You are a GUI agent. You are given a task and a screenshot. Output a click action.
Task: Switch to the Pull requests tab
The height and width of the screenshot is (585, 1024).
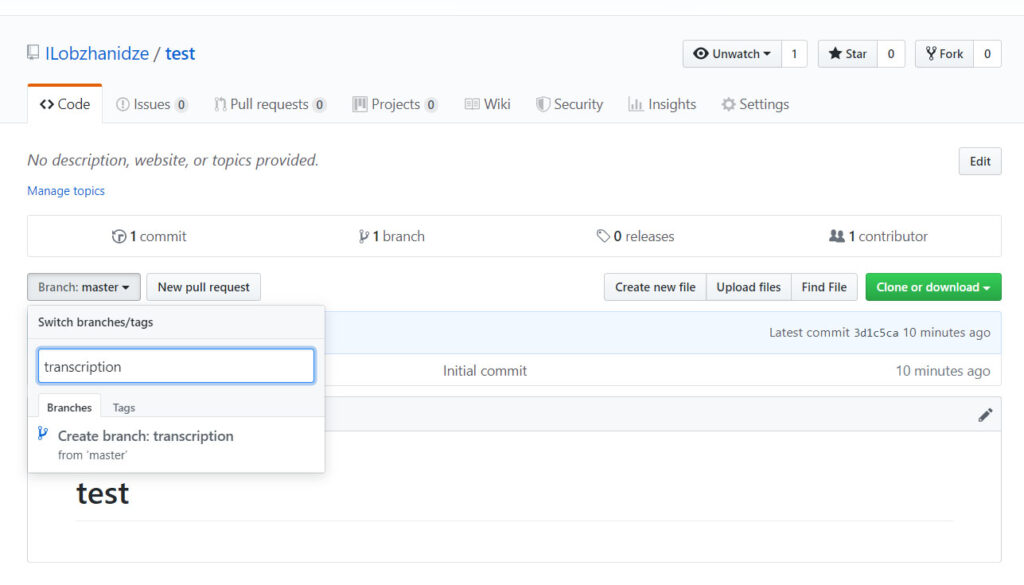click(x=269, y=104)
